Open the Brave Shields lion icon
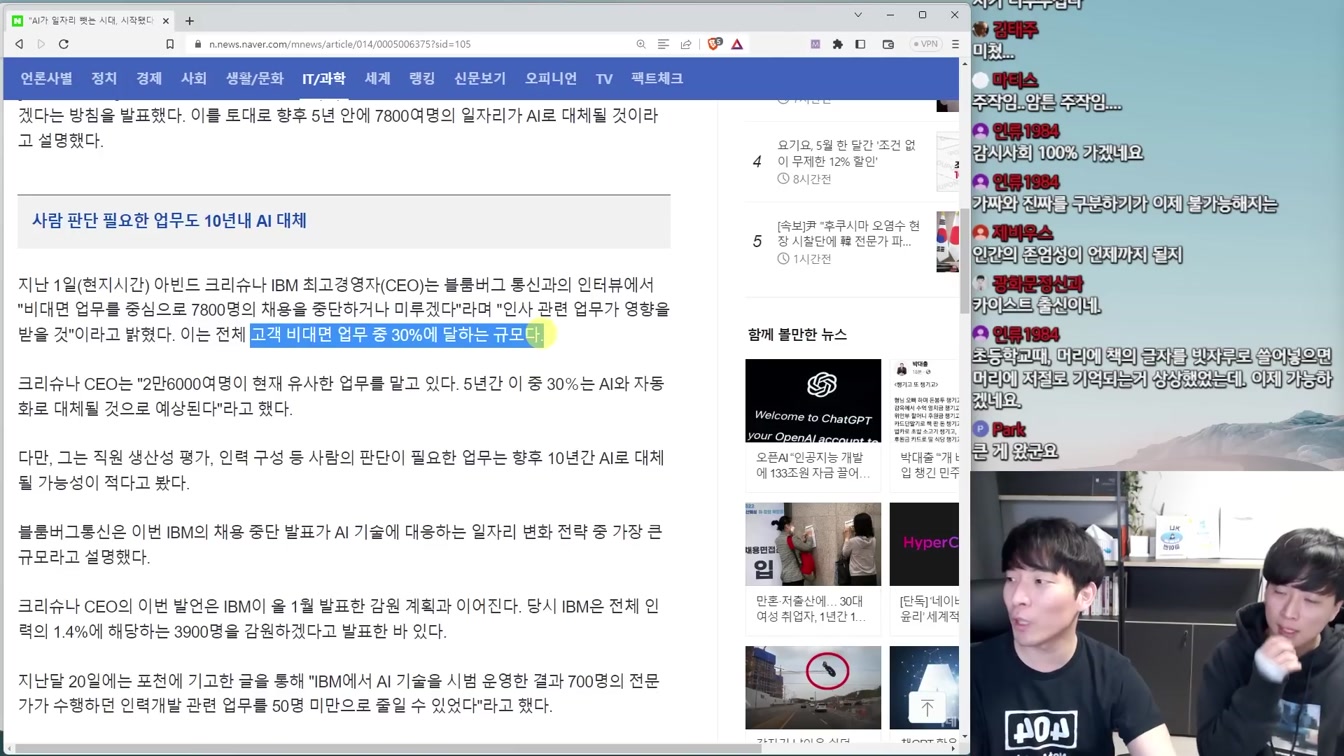 (x=714, y=44)
